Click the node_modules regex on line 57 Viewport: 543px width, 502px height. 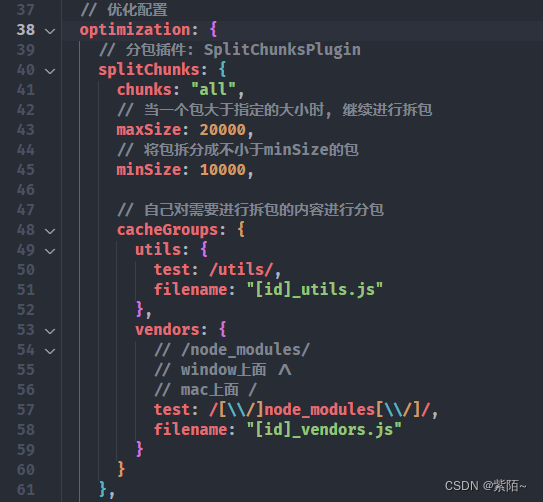[320, 410]
